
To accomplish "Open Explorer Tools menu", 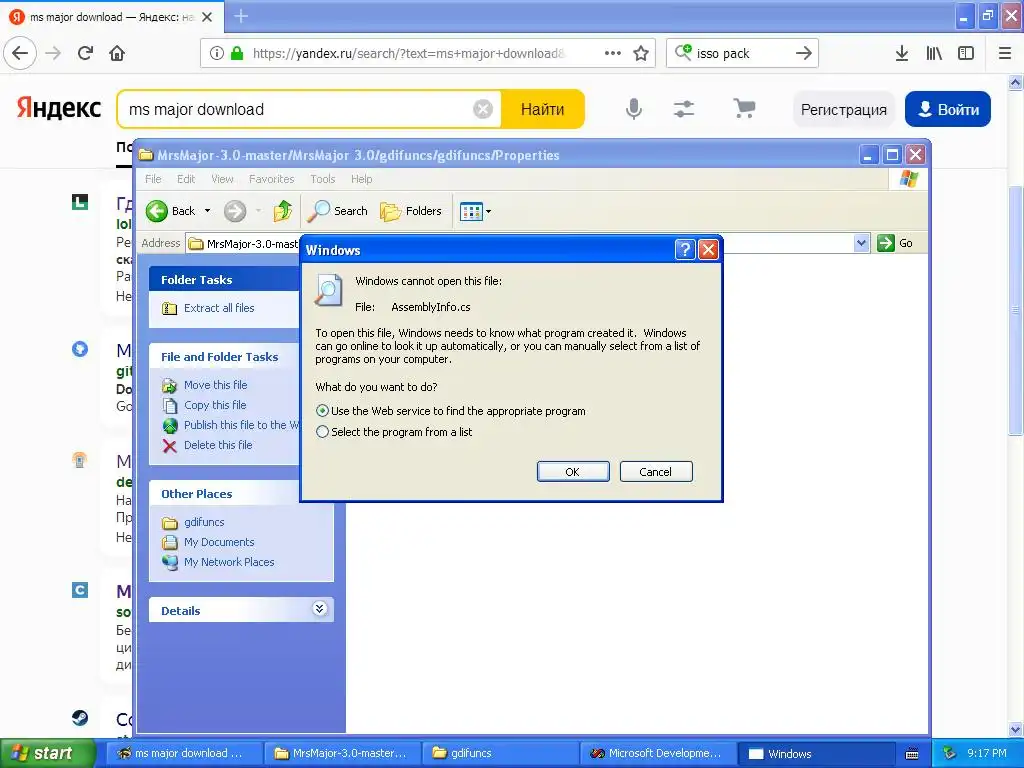I will point(323,179).
